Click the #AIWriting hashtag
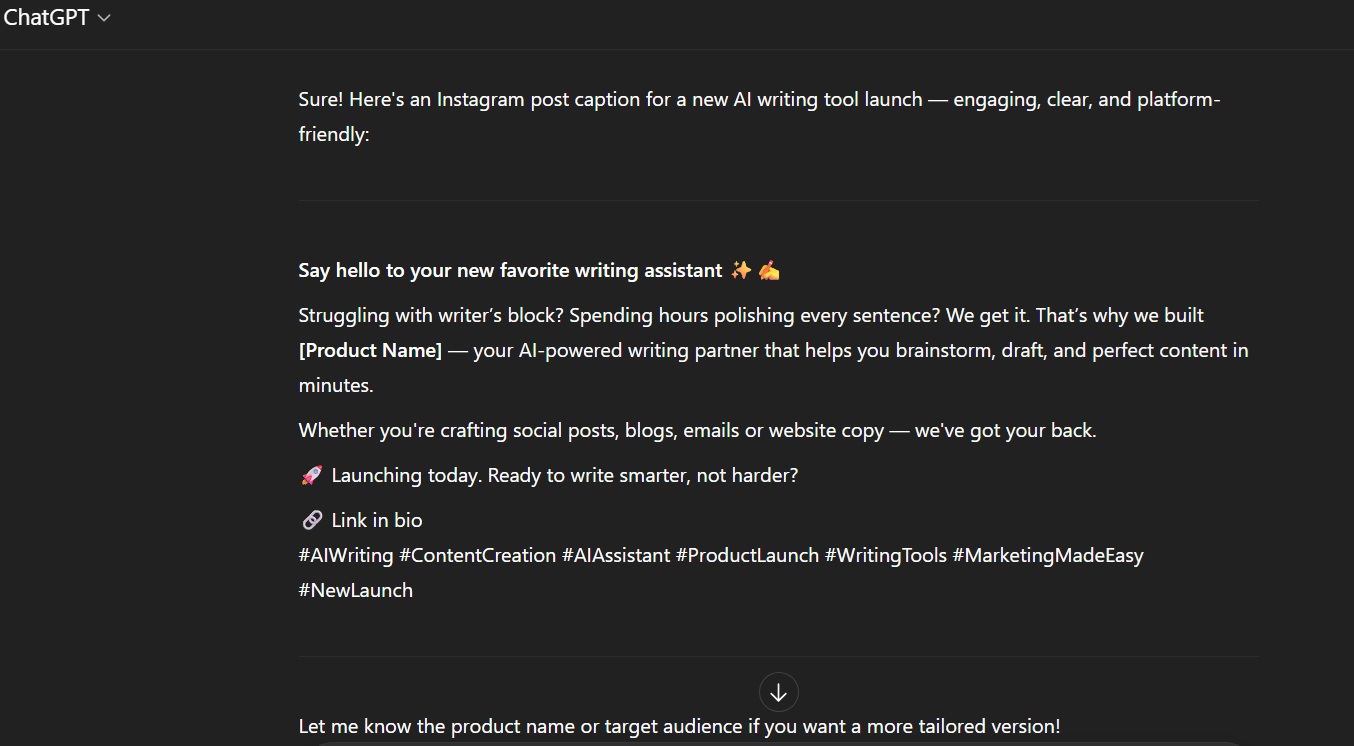The height and width of the screenshot is (746, 1354). coord(346,555)
